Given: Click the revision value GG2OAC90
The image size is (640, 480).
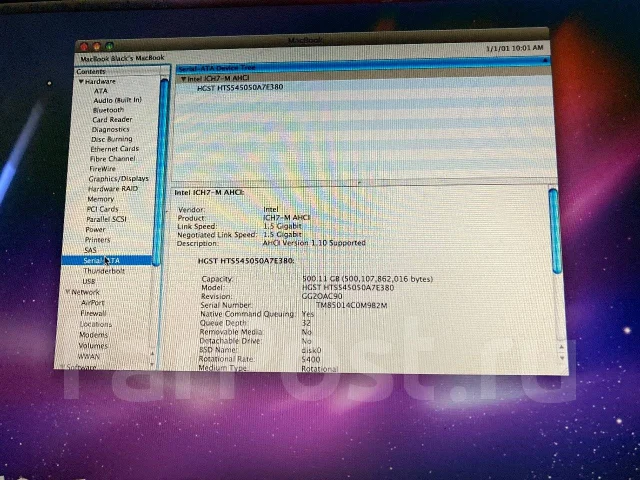Looking at the screenshot, I should tap(322, 296).
